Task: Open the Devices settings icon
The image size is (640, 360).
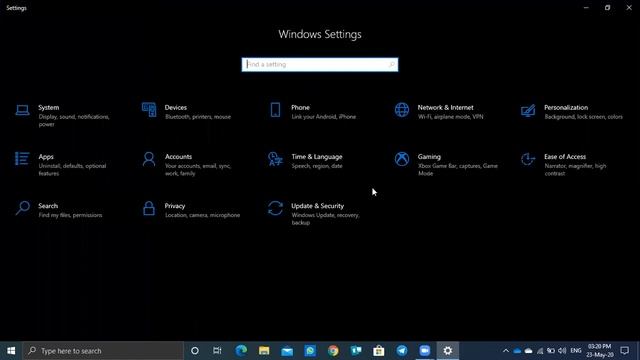Action: (149, 110)
